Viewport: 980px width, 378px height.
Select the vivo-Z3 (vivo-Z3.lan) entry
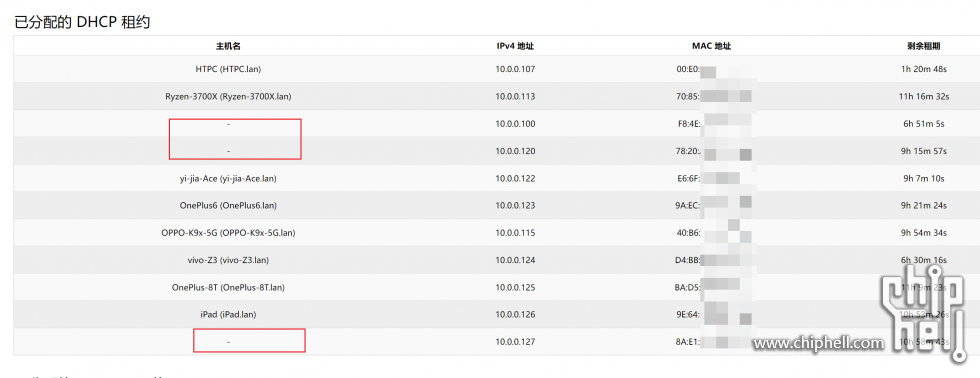coord(228,260)
